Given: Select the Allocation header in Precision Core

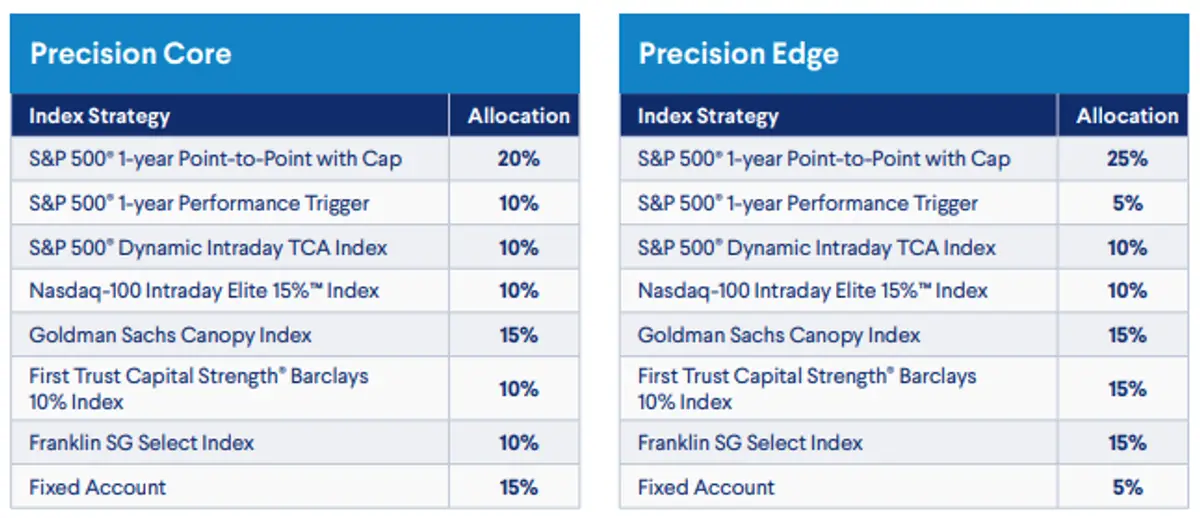Looking at the screenshot, I should pyautogui.click(x=518, y=116).
